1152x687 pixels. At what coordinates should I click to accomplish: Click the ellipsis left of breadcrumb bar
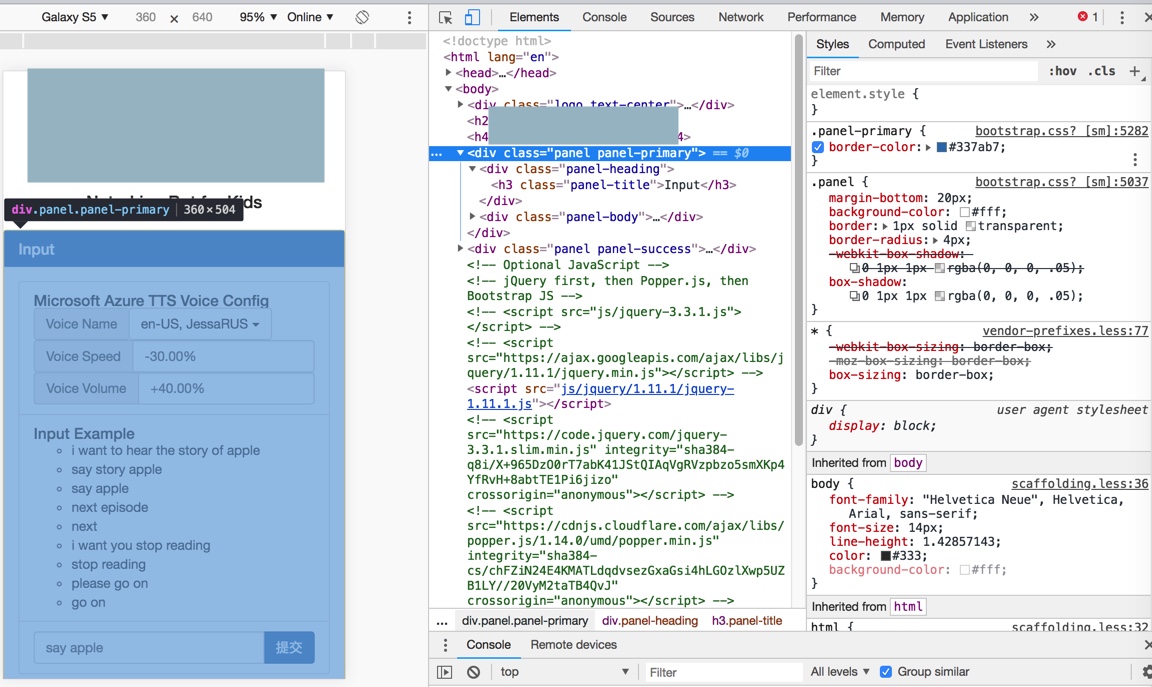coord(442,621)
